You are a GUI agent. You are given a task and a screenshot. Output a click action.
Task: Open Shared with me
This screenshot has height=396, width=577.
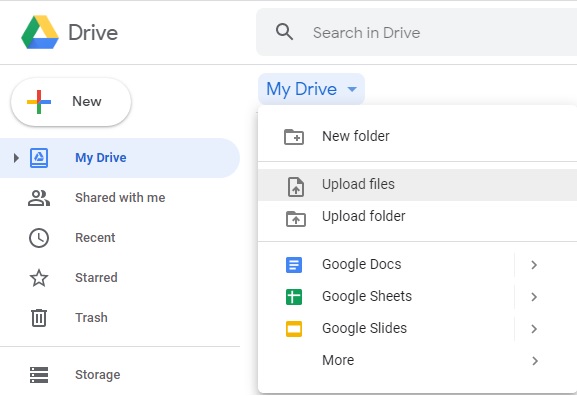120,198
